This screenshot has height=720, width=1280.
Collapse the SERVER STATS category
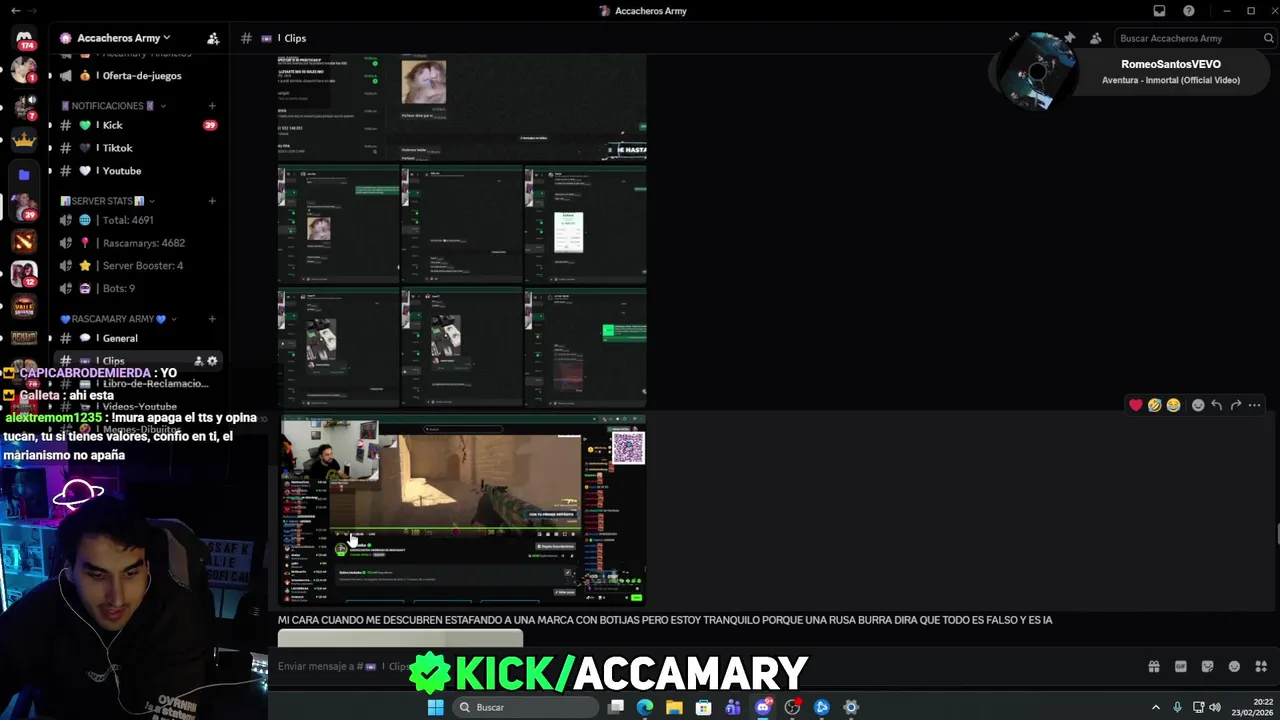(x=107, y=201)
